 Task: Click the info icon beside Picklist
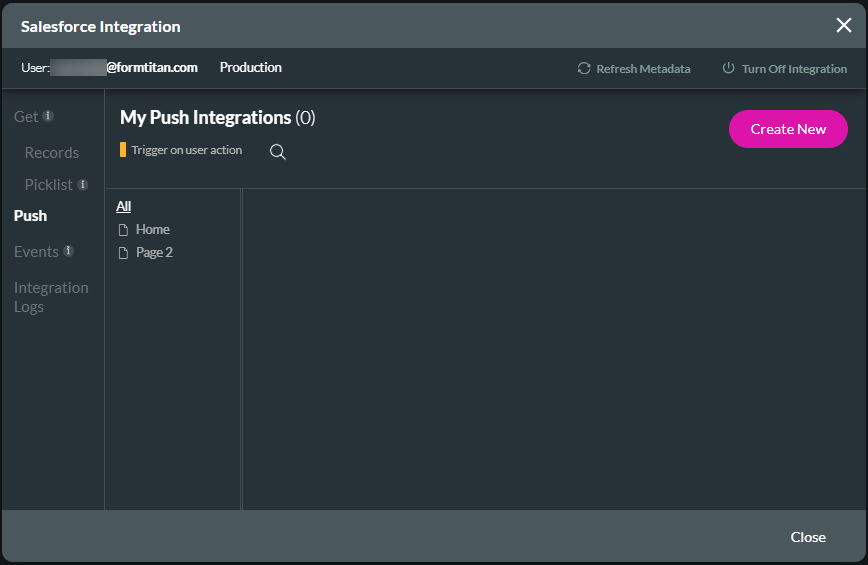point(82,184)
